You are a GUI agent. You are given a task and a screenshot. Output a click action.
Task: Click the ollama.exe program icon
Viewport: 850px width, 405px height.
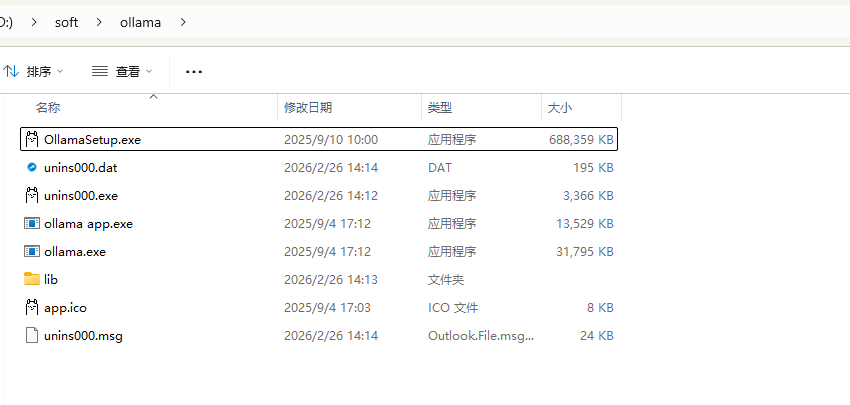[32, 252]
